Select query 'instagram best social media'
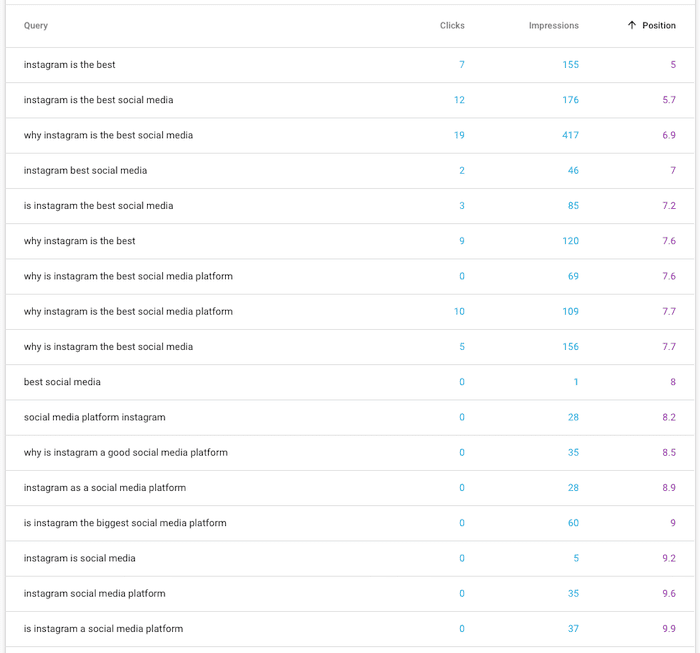Image resolution: width=700 pixels, height=653 pixels. 85,171
